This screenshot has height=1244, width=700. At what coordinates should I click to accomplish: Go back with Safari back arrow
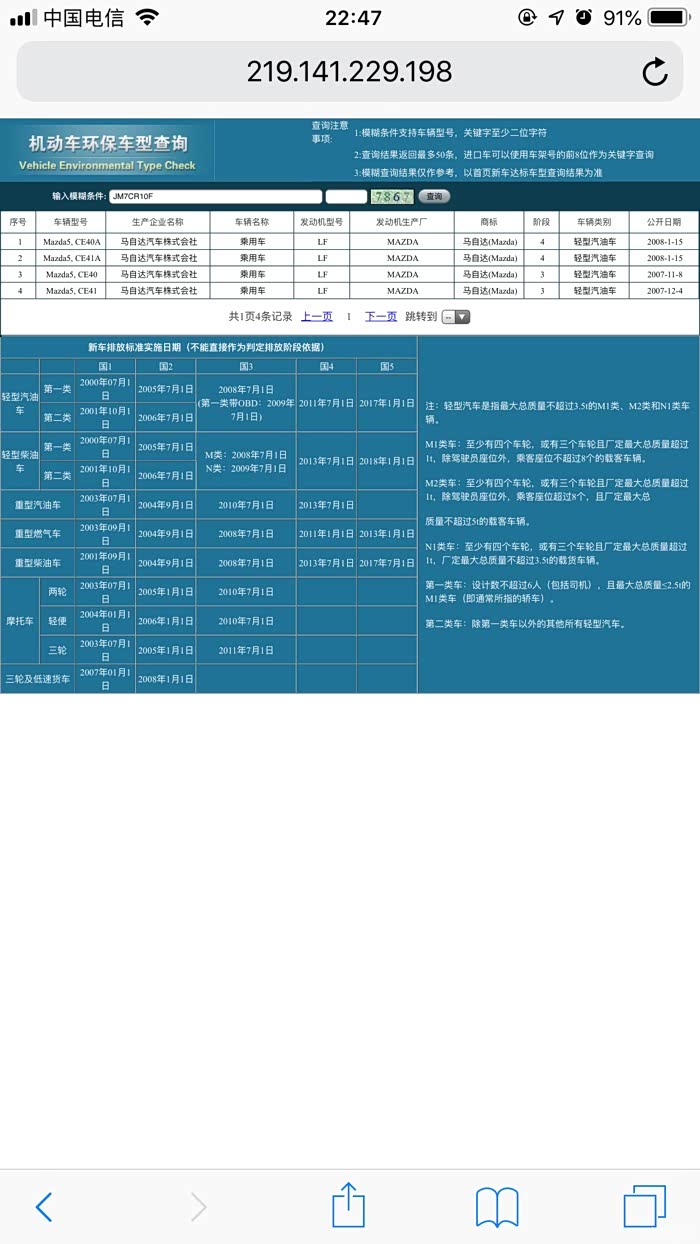(43, 1207)
